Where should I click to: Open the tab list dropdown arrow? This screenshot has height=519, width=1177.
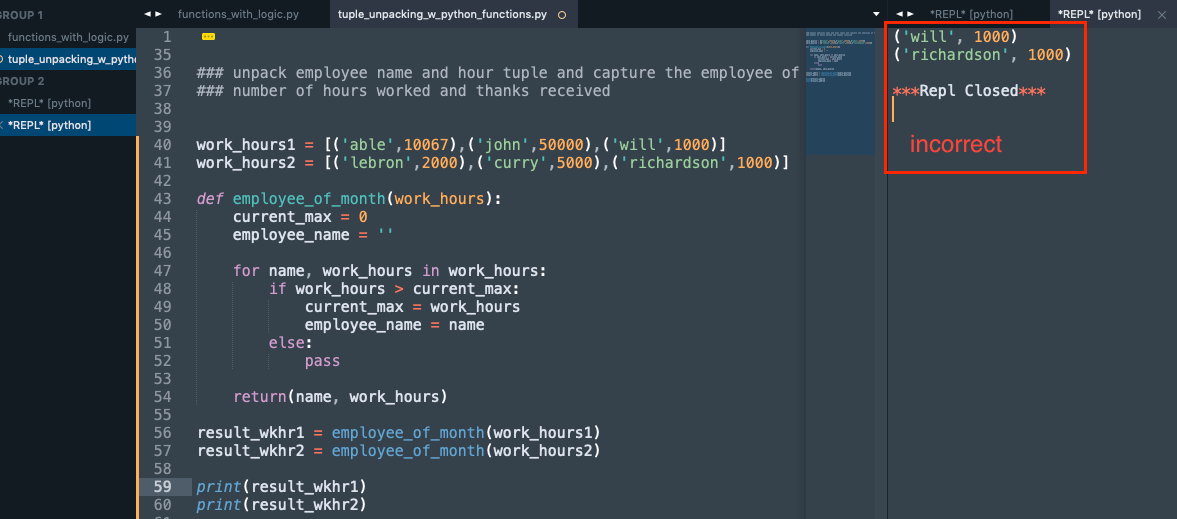pos(876,14)
